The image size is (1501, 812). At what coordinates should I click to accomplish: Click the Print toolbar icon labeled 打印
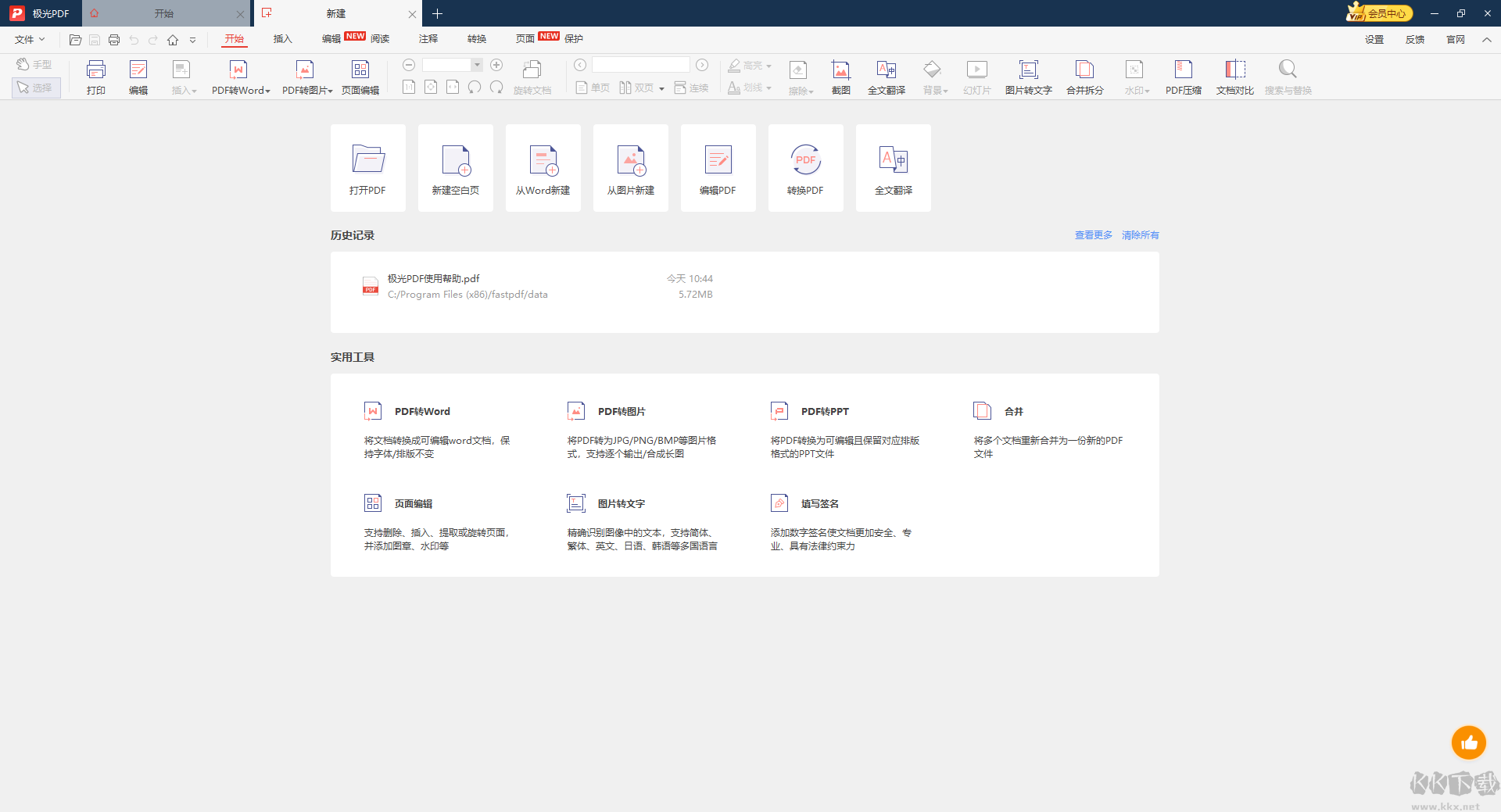pos(96,77)
